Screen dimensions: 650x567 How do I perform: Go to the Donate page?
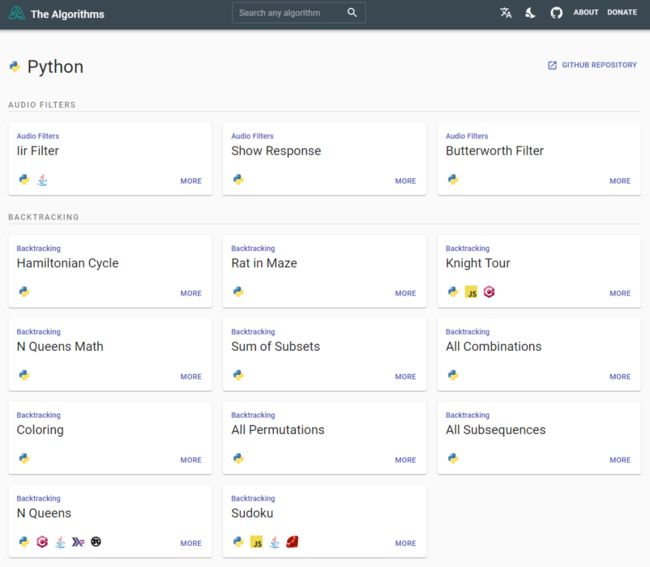coord(622,13)
